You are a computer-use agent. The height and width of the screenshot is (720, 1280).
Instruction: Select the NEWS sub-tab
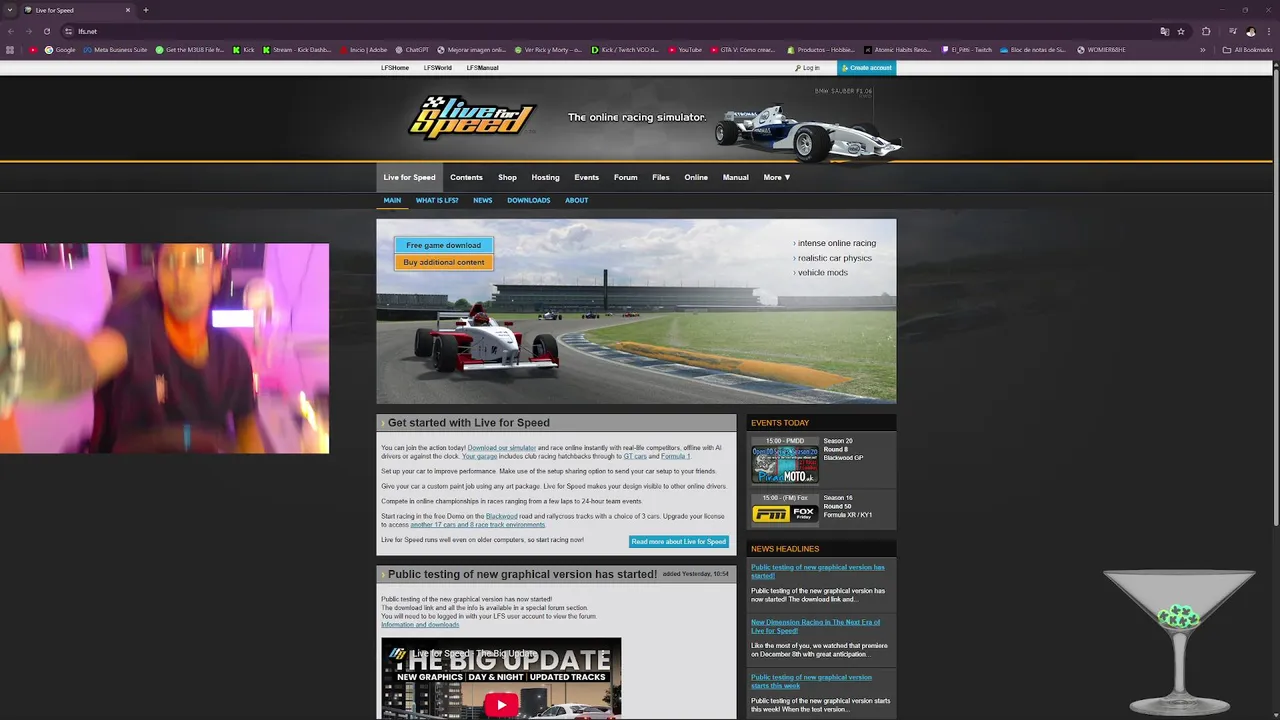pyautogui.click(x=482, y=200)
